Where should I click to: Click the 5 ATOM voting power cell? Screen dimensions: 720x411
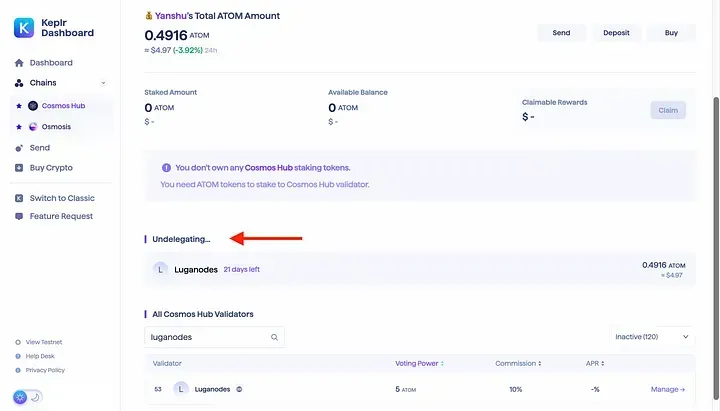tap(405, 389)
